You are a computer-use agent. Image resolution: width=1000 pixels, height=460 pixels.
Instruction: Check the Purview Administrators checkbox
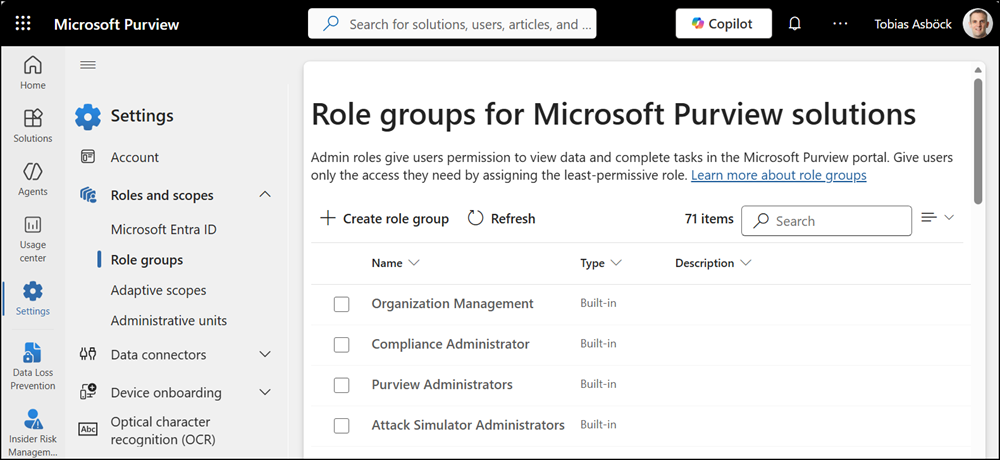click(342, 385)
